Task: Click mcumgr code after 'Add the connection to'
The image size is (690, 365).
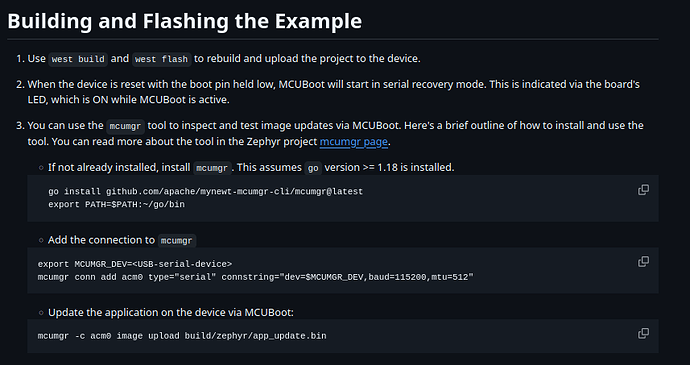Action: 176,240
